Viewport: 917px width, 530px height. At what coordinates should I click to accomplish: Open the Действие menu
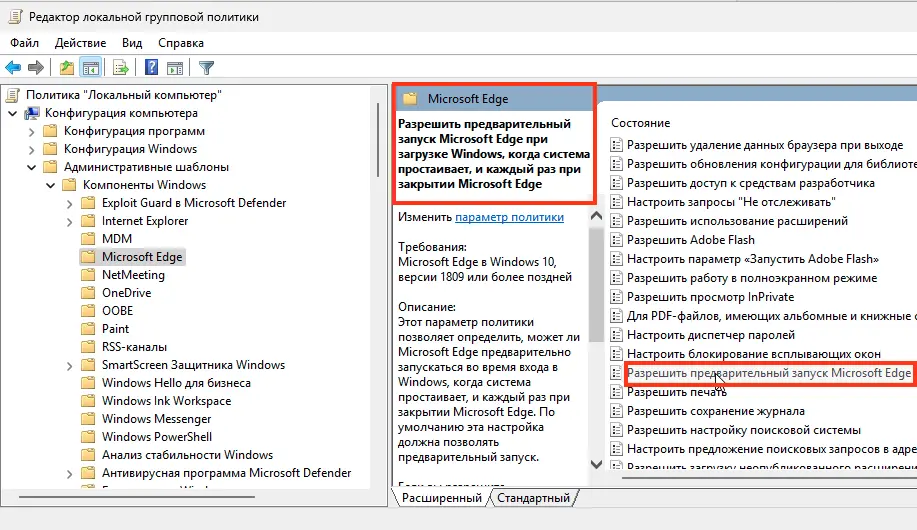pyautogui.click(x=81, y=43)
